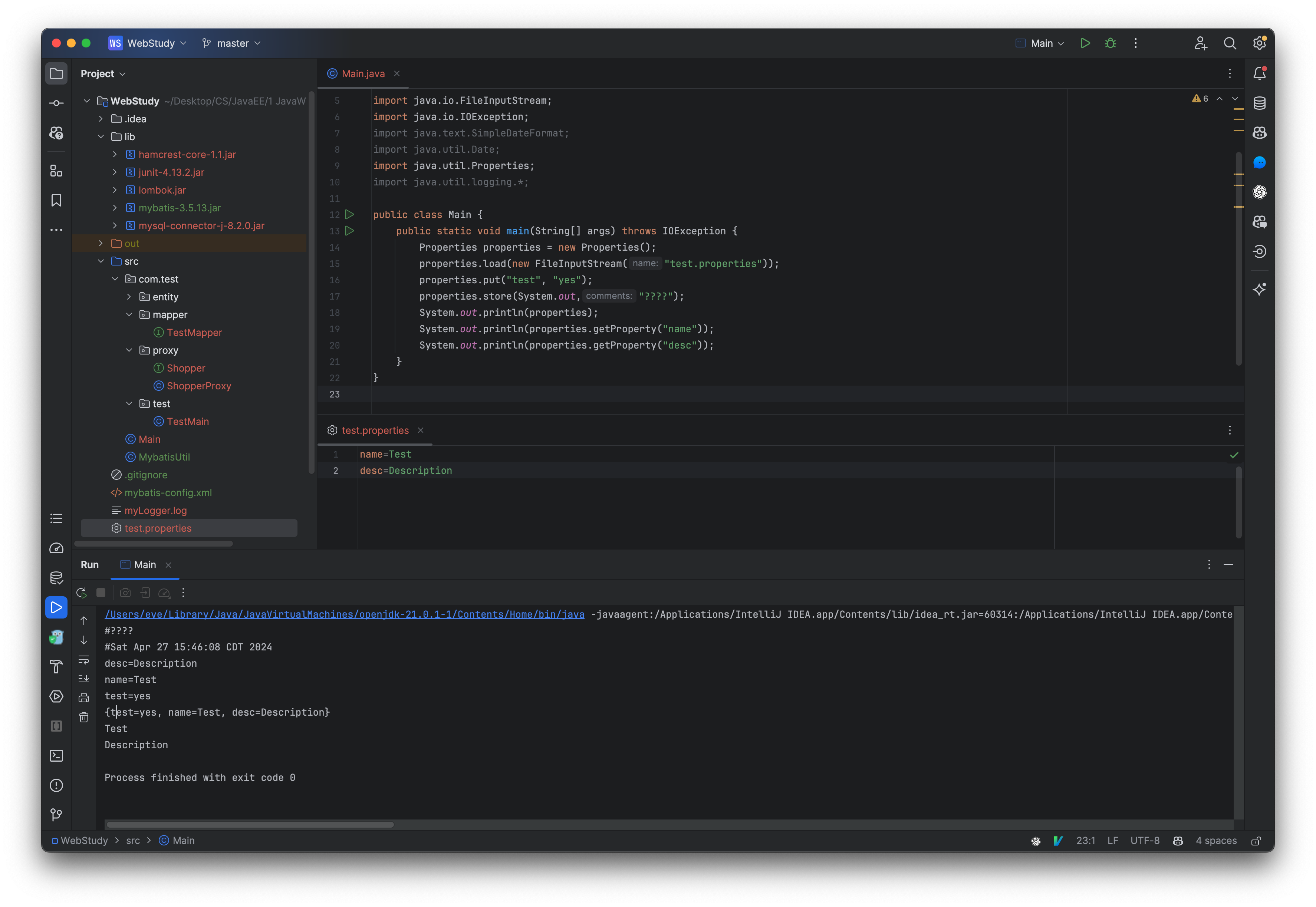
Task: Open the Main run configuration dropdown
Action: click(1040, 43)
